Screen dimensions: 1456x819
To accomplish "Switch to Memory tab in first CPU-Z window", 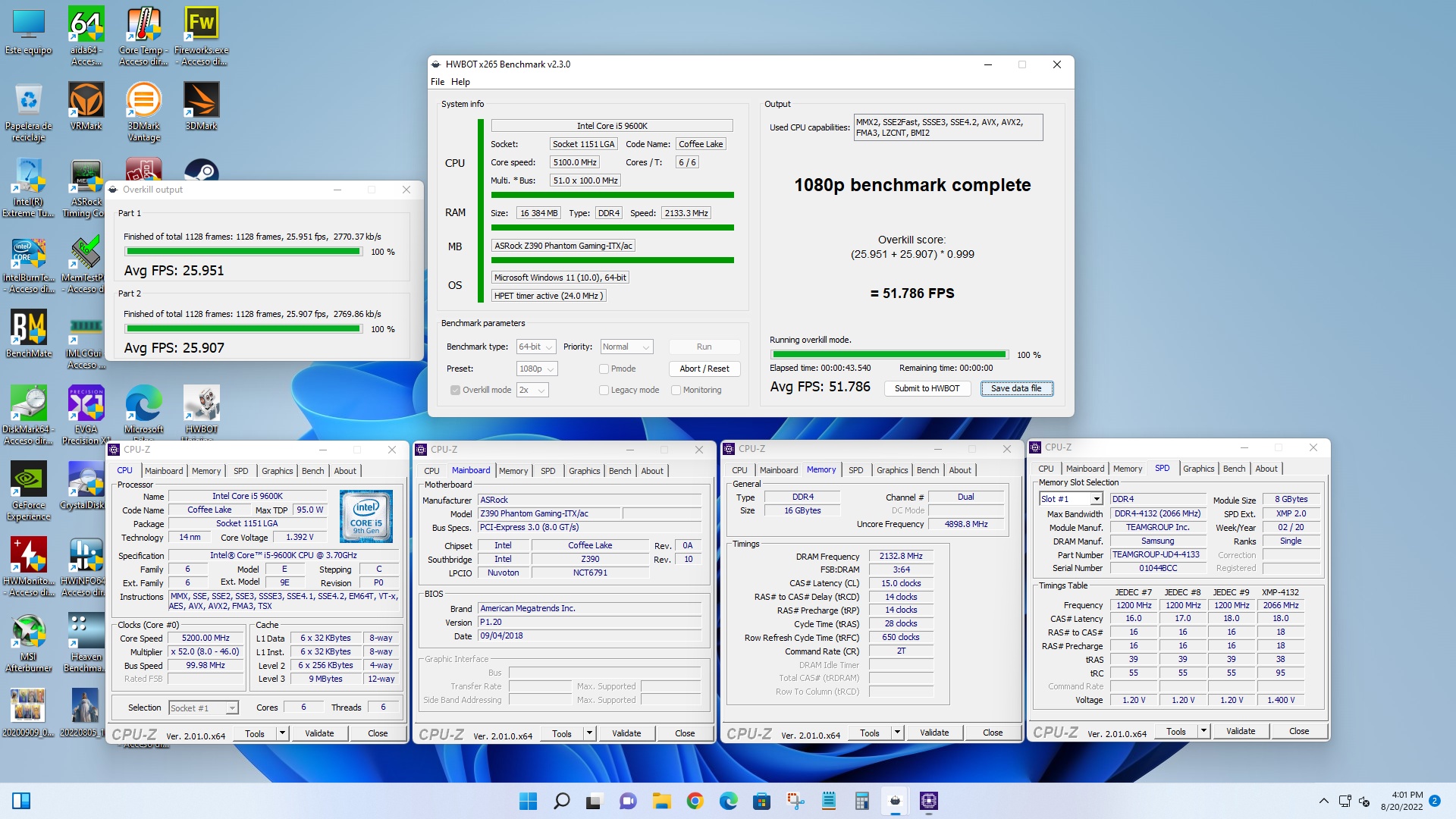I will [206, 471].
